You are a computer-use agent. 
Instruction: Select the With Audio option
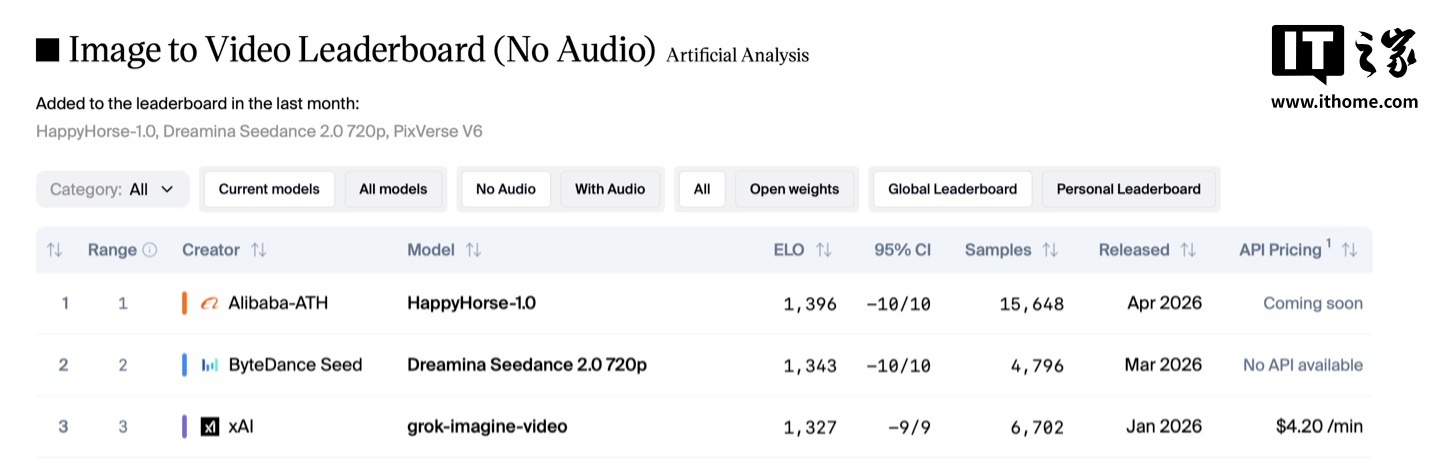610,189
